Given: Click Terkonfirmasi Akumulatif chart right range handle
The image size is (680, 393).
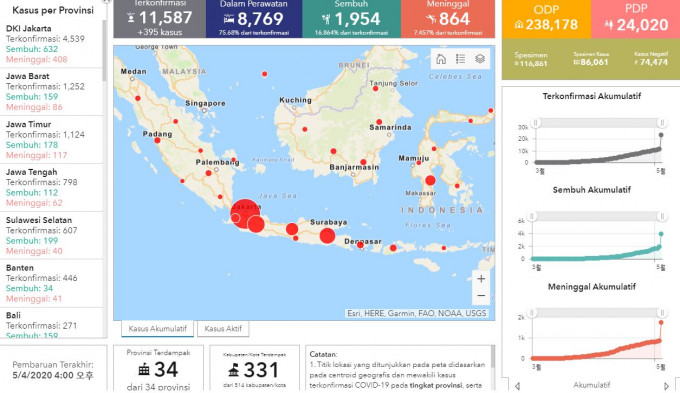Looking at the screenshot, I should [662, 123].
